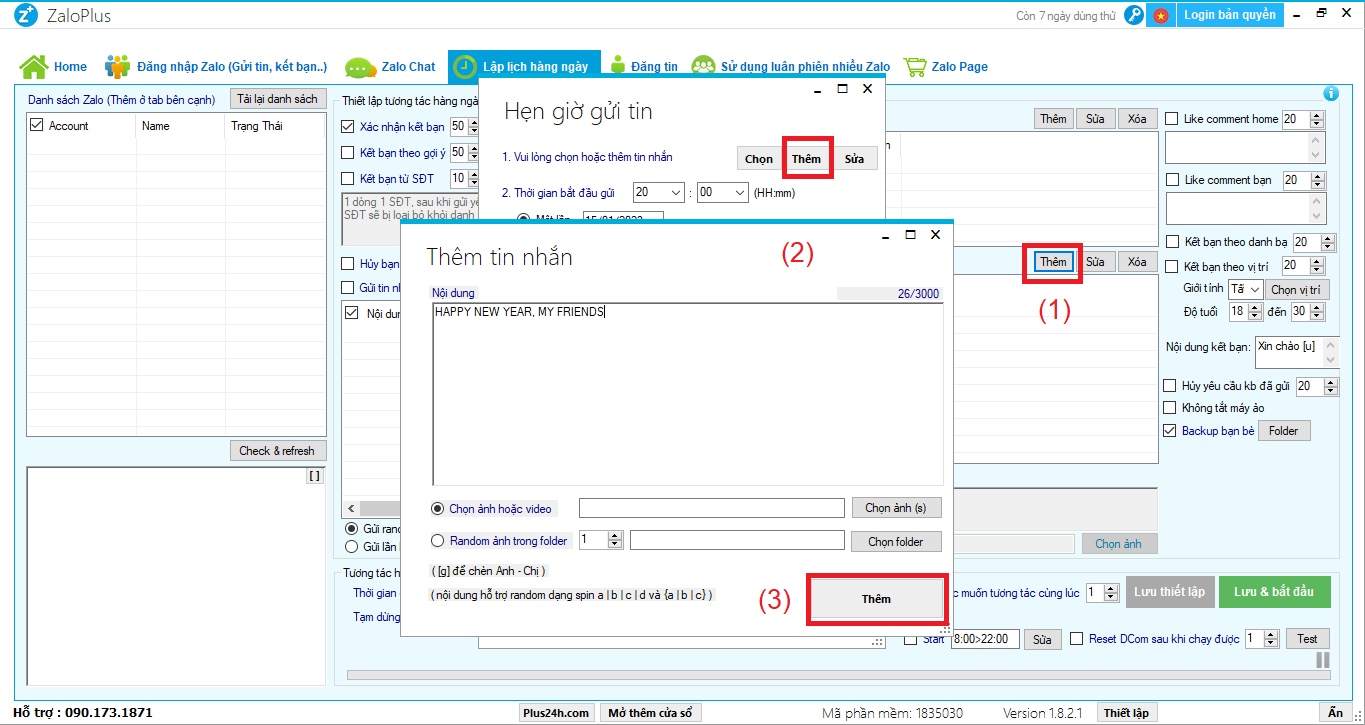
Task: Click Sửa in Hẹn giờ gửi tin
Action: pyautogui.click(x=854, y=159)
